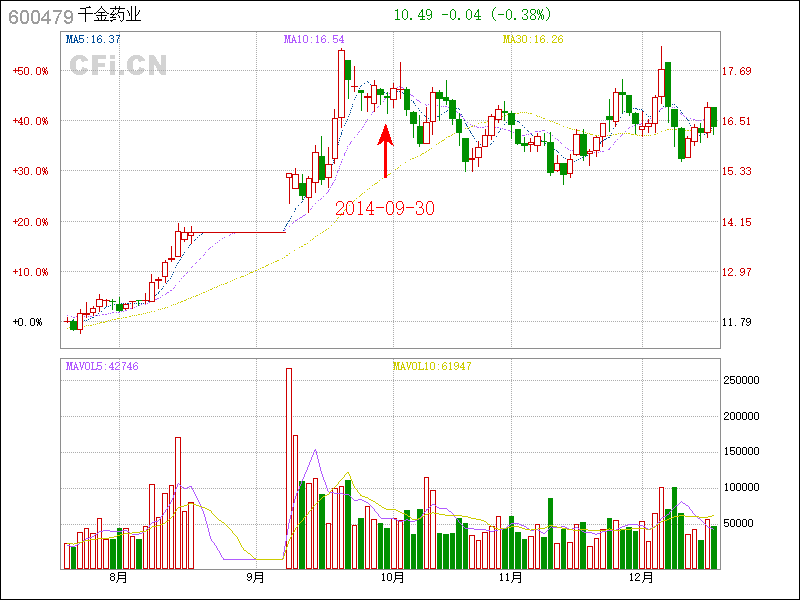The width and height of the screenshot is (800, 600).
Task: Click the MAVOL5:42746 volume label
Action: [x=102, y=367]
